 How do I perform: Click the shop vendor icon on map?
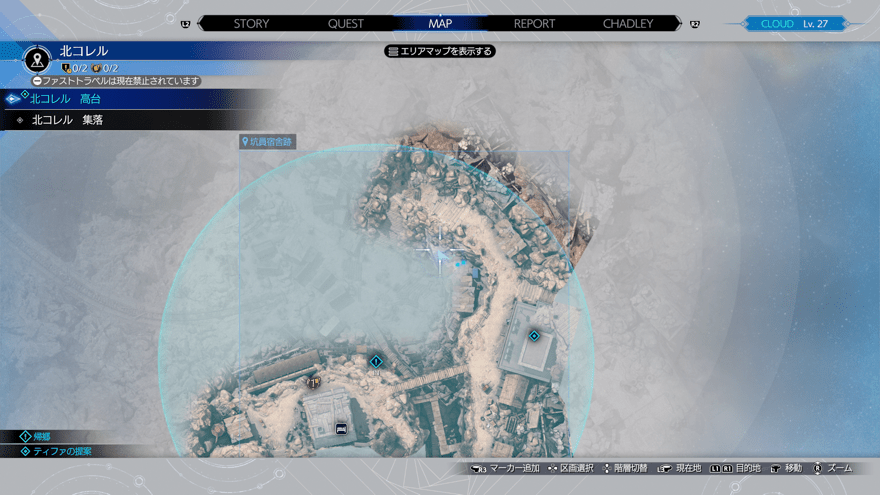tap(314, 381)
